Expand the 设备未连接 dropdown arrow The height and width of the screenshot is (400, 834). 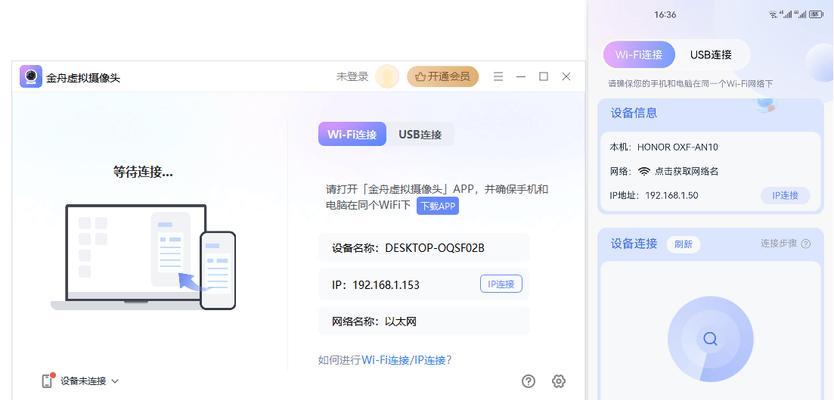(x=115, y=381)
